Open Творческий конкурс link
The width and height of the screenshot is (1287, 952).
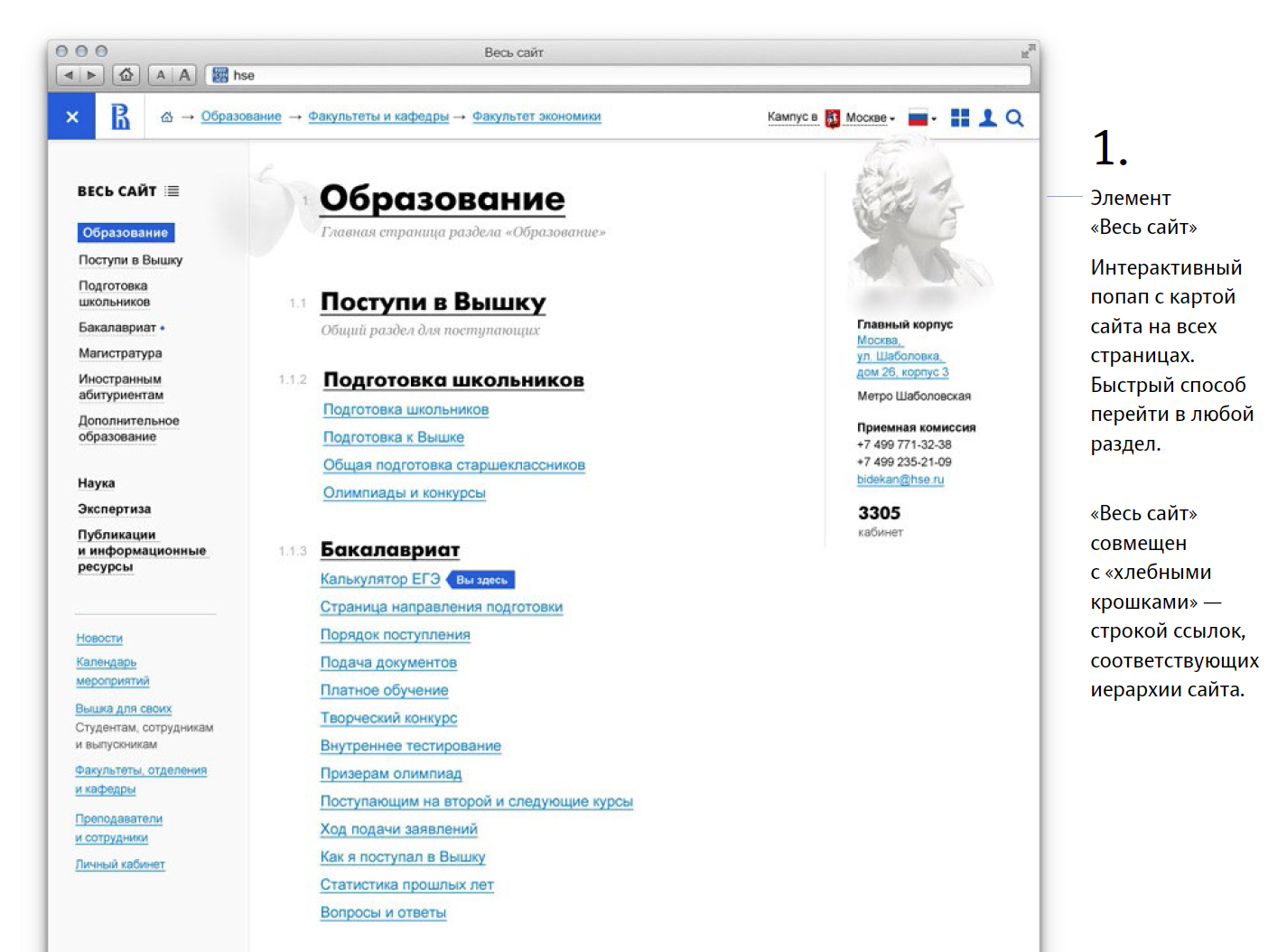[x=389, y=718]
